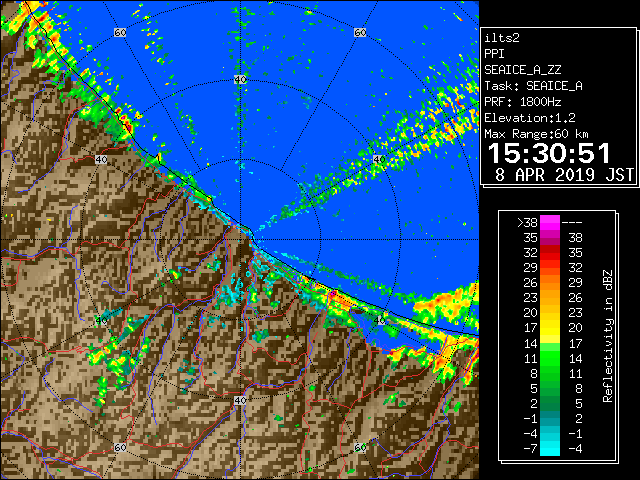Image resolution: width=640 pixels, height=480 pixels.
Task: Click the --- legend entry
Action: pyautogui.click(x=572, y=222)
